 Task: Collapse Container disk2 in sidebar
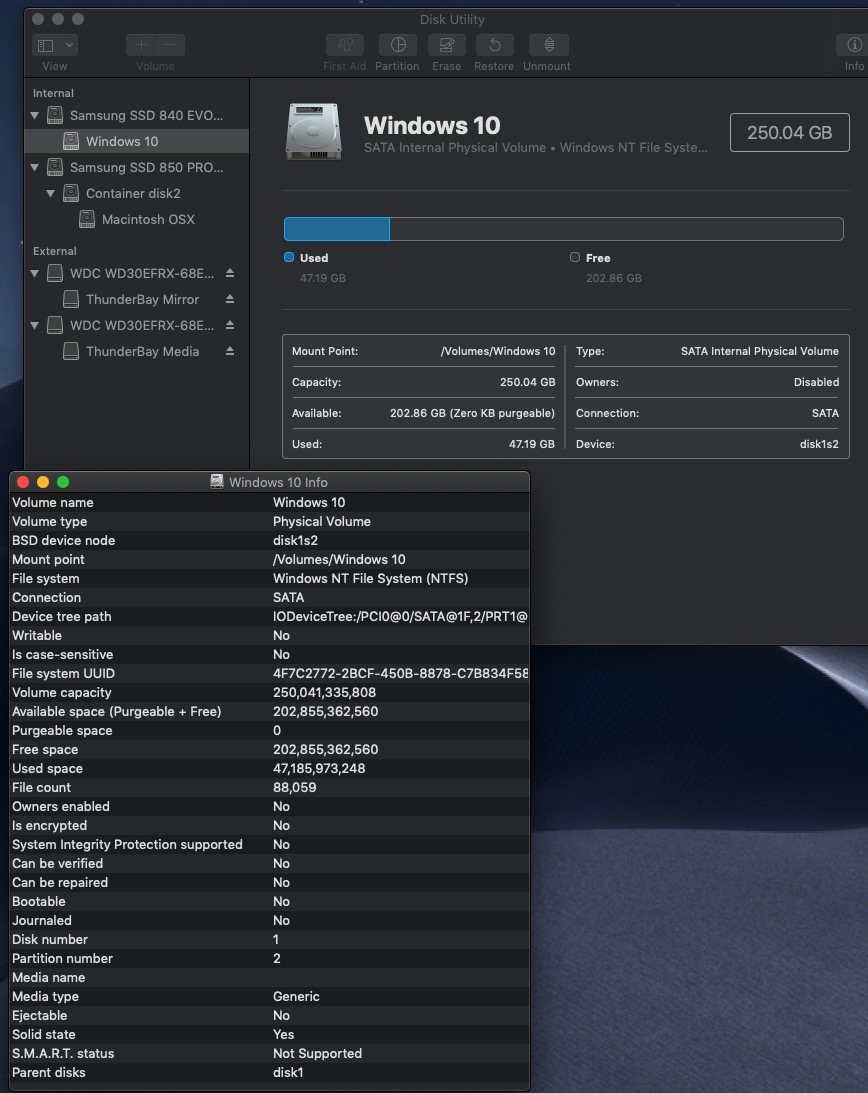(50, 193)
